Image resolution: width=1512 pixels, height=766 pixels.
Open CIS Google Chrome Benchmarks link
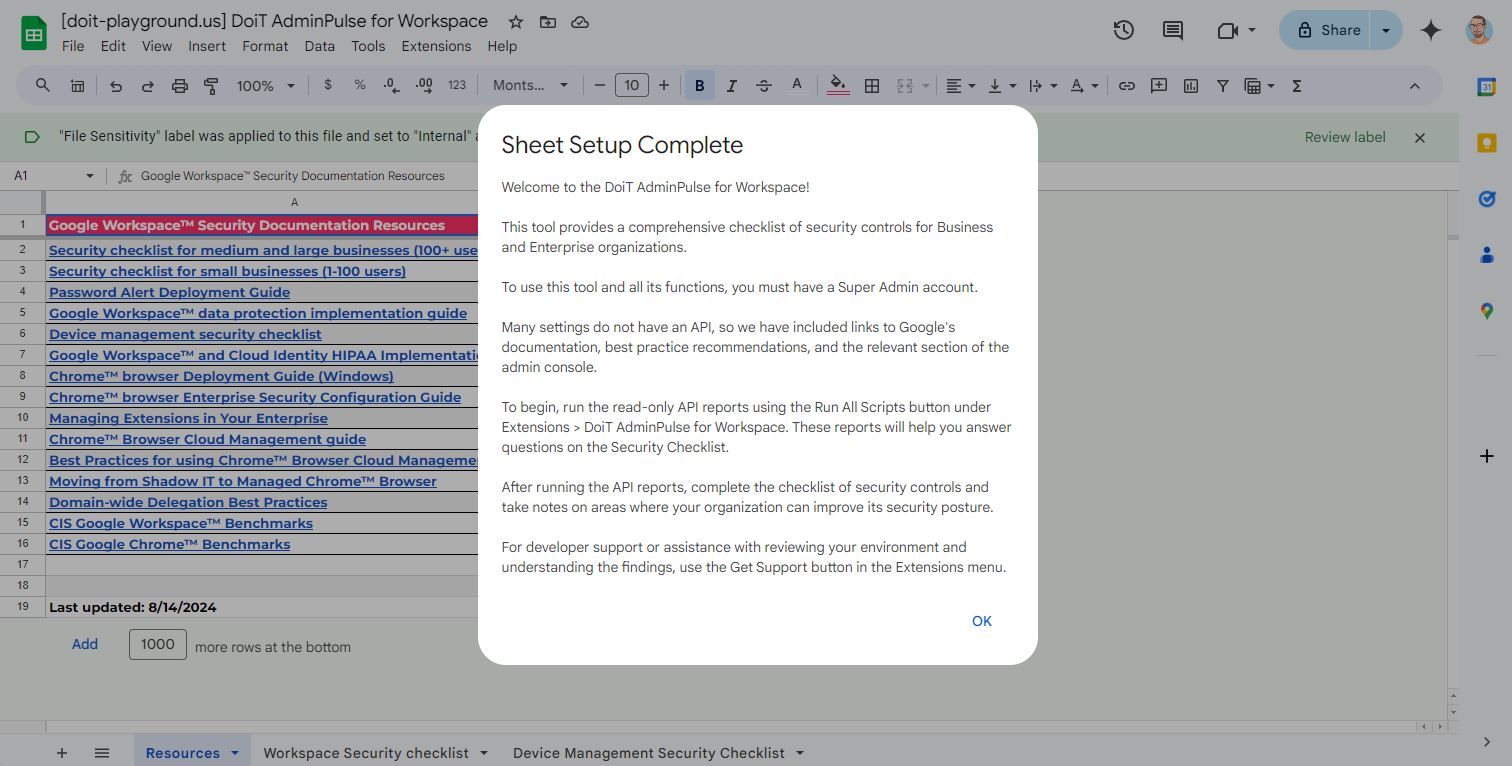[169, 544]
